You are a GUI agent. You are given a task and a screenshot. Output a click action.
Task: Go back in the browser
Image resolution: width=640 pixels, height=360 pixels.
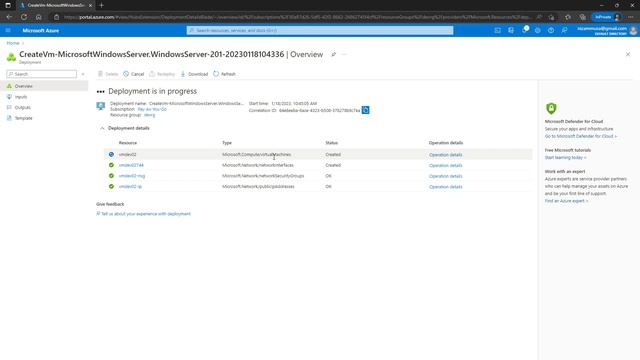[x=9, y=17]
